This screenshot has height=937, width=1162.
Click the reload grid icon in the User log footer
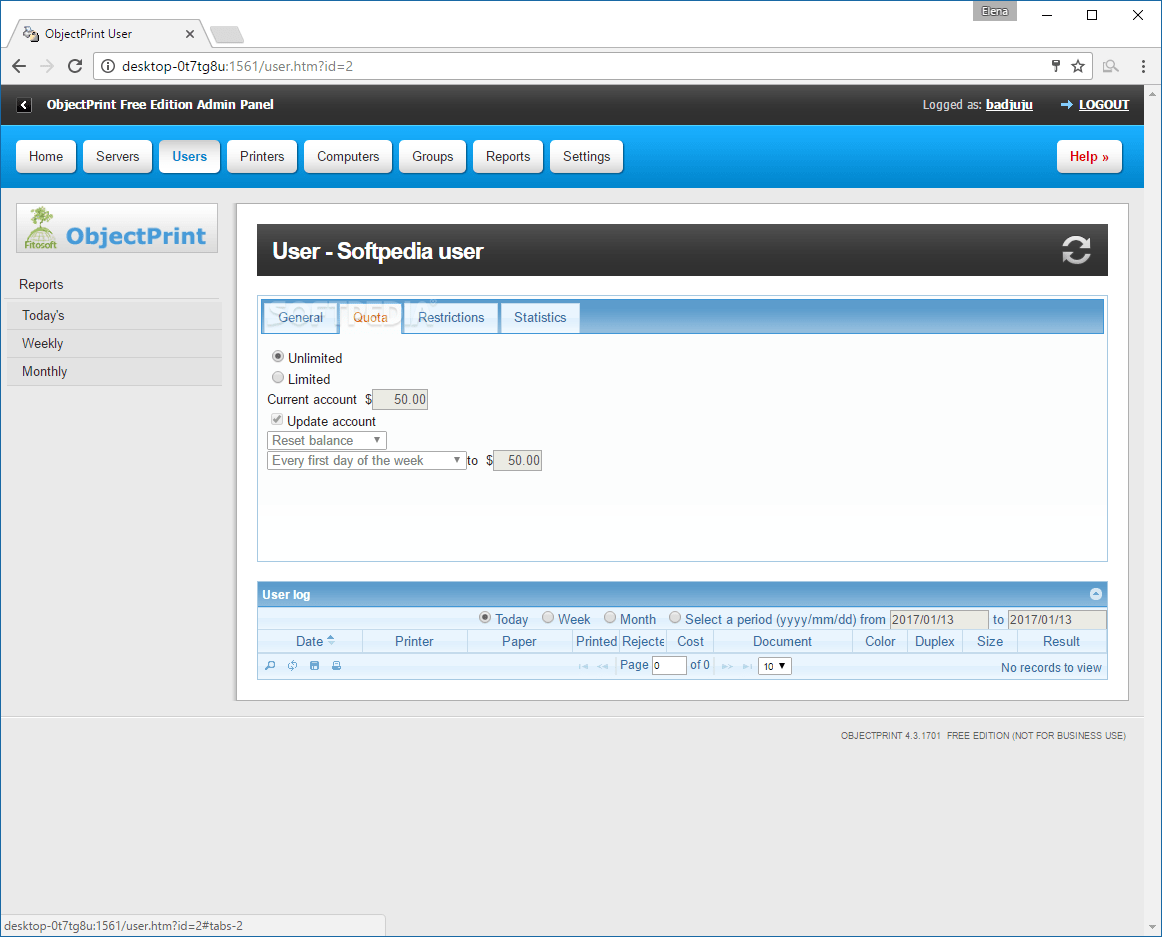(x=293, y=666)
